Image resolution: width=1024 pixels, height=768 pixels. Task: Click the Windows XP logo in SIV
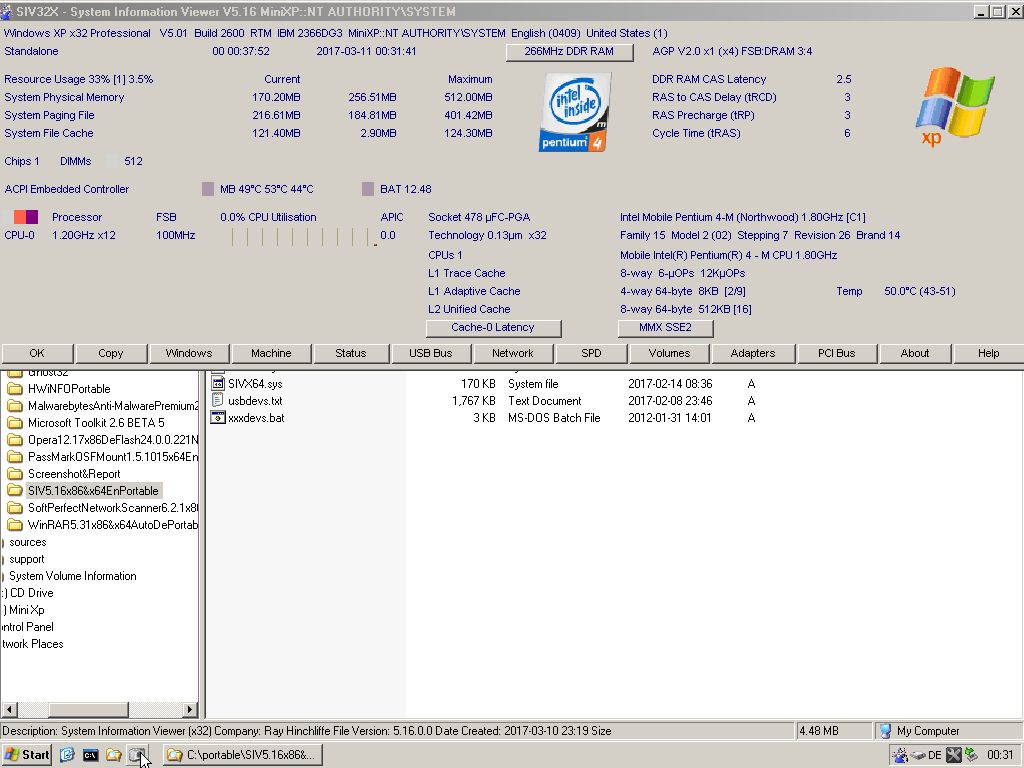[x=954, y=106]
